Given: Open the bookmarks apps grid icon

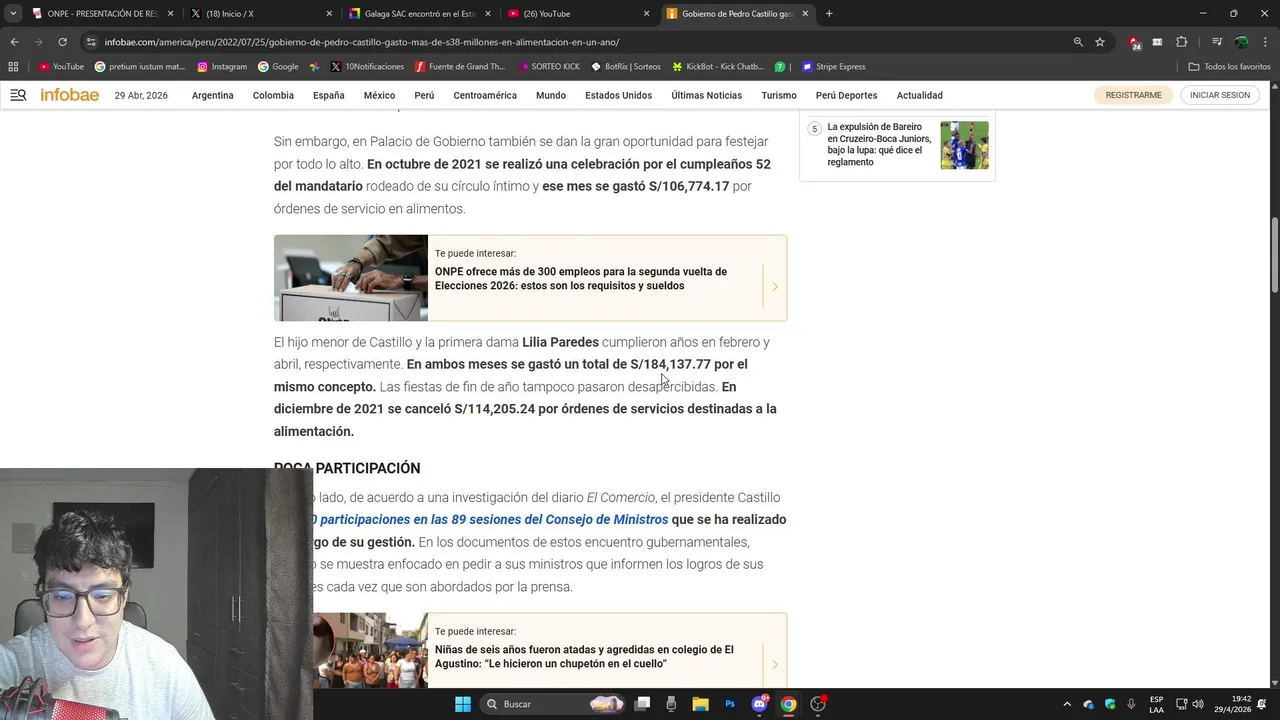Looking at the screenshot, I should point(13,67).
